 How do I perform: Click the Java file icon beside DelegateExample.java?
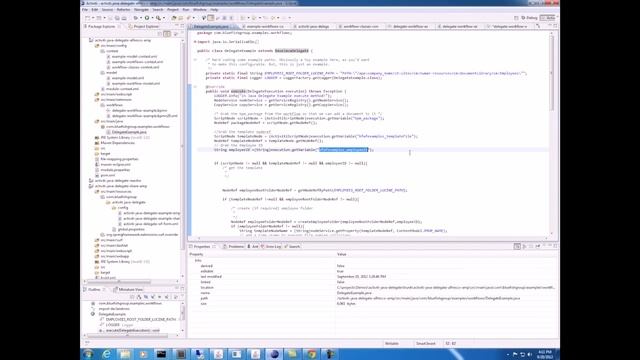(108, 132)
